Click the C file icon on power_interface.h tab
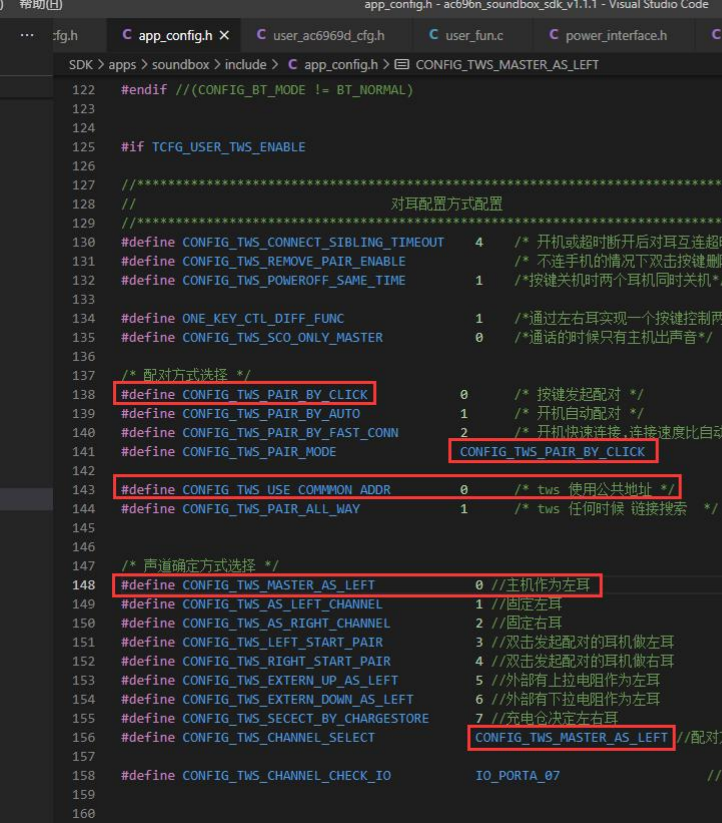This screenshot has height=823, width=722. click(554, 35)
